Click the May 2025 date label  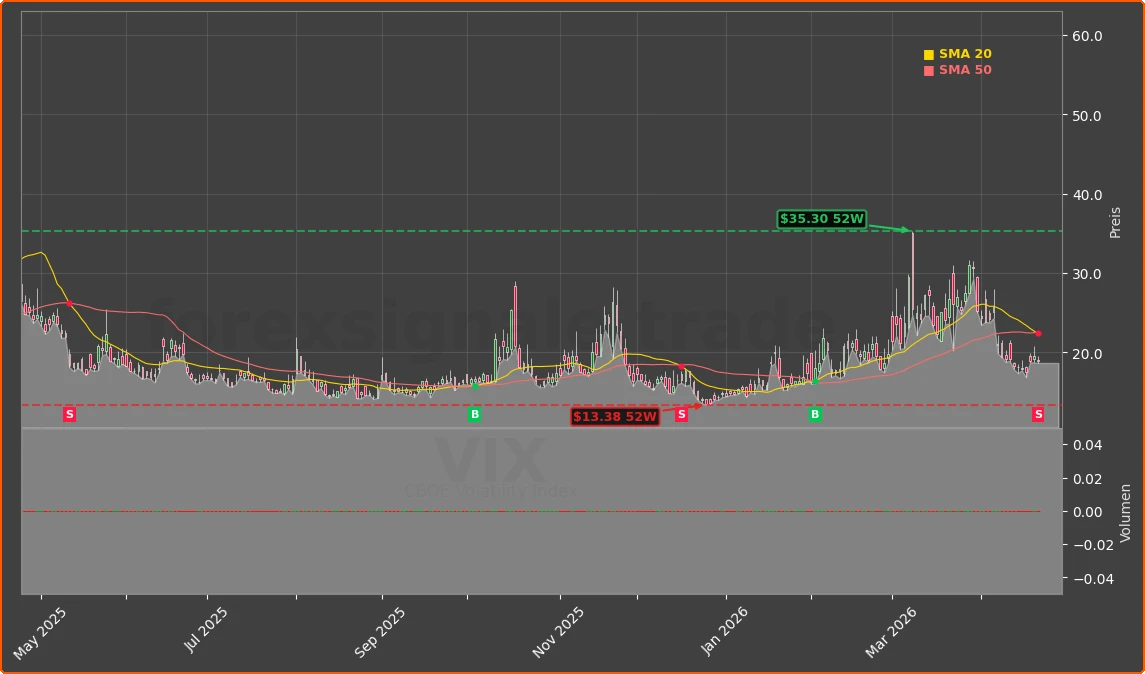pyautogui.click(x=39, y=634)
